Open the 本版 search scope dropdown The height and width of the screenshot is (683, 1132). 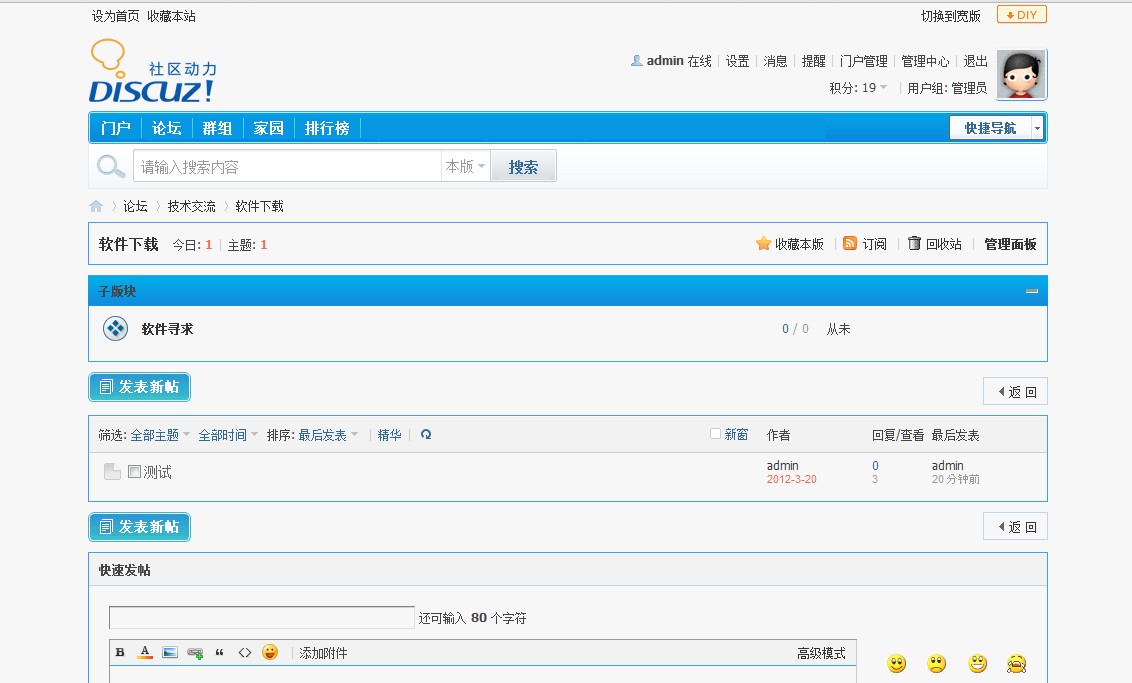coord(466,167)
